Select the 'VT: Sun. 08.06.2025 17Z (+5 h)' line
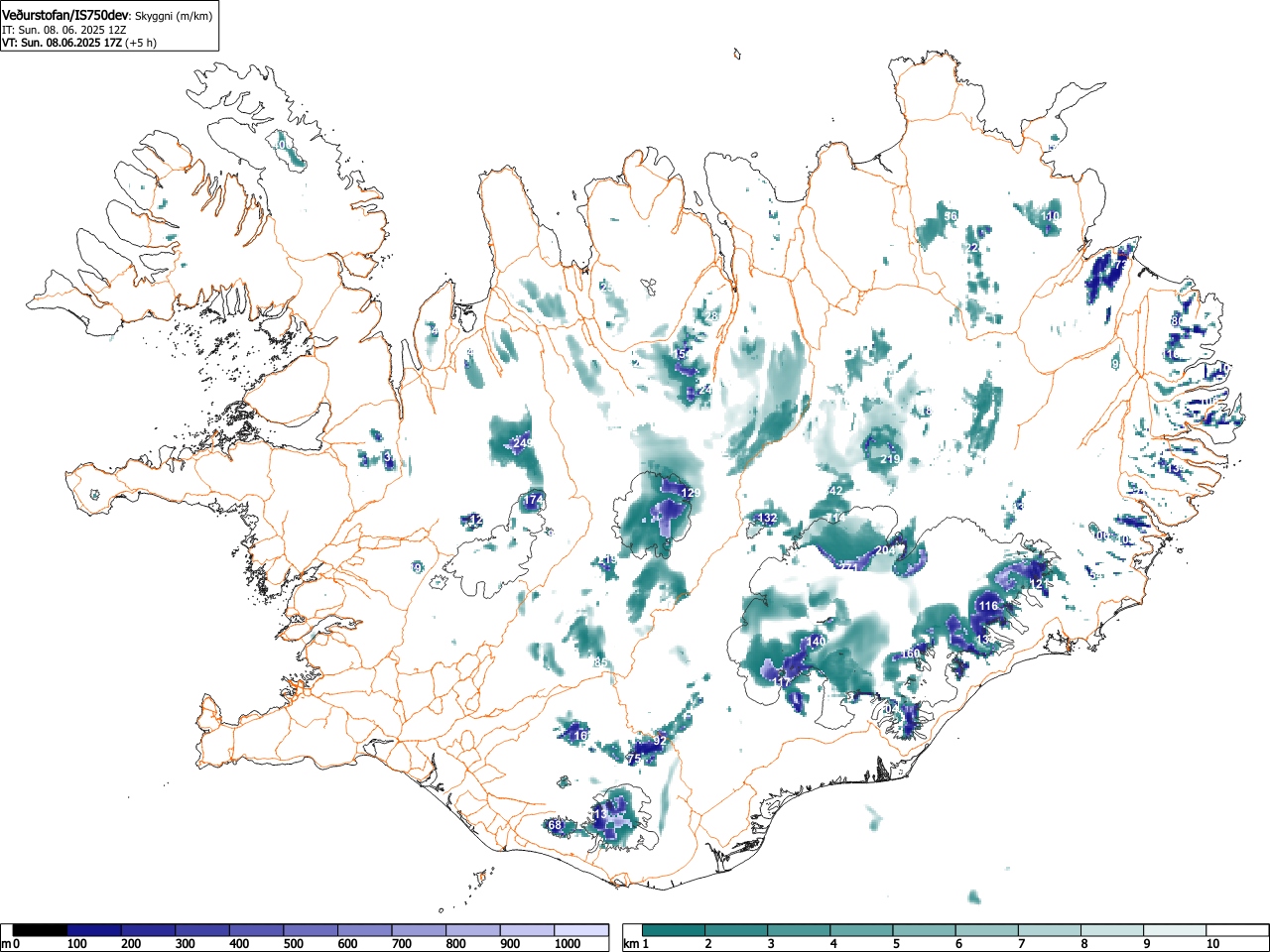The image size is (1270, 952). click(x=78, y=43)
